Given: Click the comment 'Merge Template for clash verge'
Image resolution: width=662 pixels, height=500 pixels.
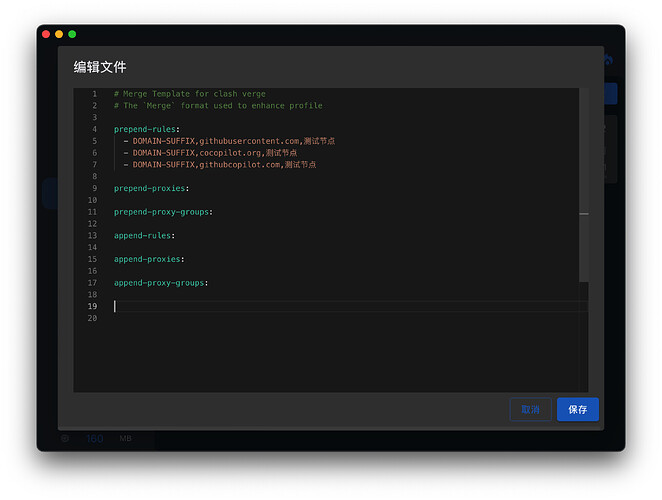Looking at the screenshot, I should [190, 94].
